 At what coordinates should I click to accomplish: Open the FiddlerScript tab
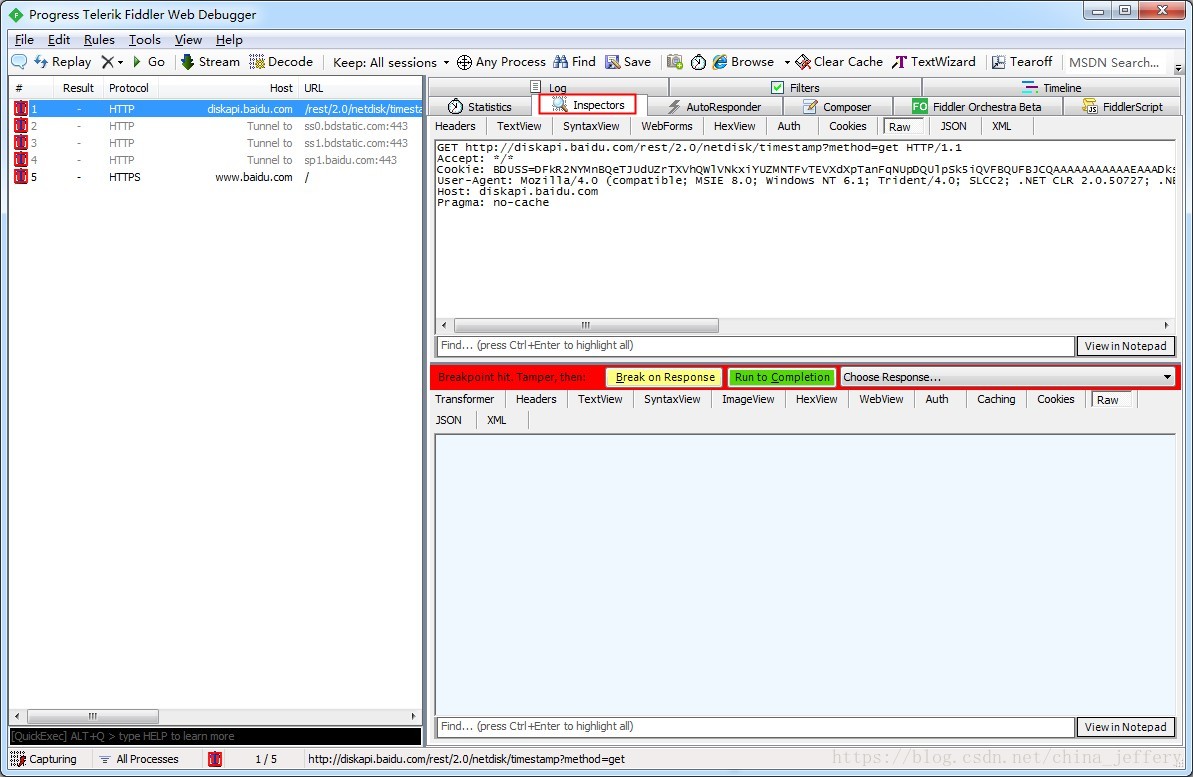(1122, 107)
